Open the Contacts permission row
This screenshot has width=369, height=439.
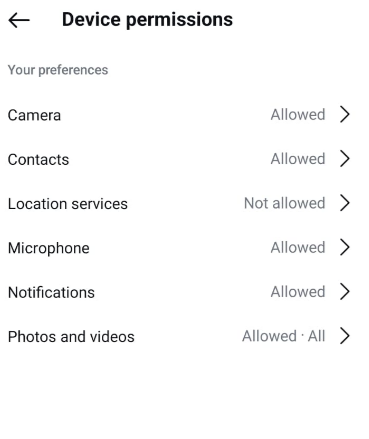coord(184,159)
